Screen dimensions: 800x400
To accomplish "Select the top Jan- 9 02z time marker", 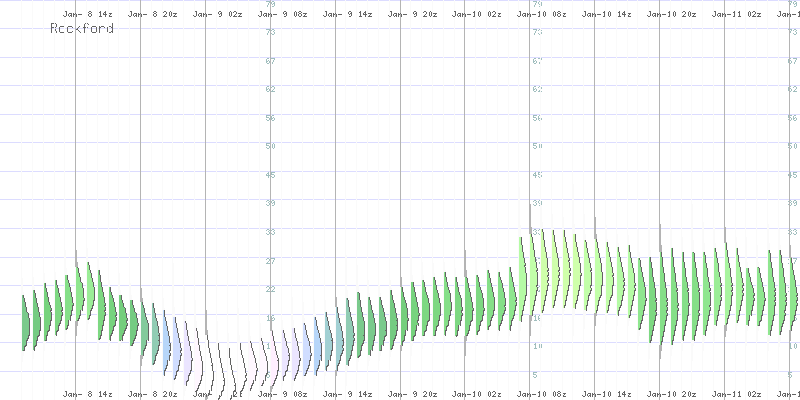I will click(x=217, y=15).
